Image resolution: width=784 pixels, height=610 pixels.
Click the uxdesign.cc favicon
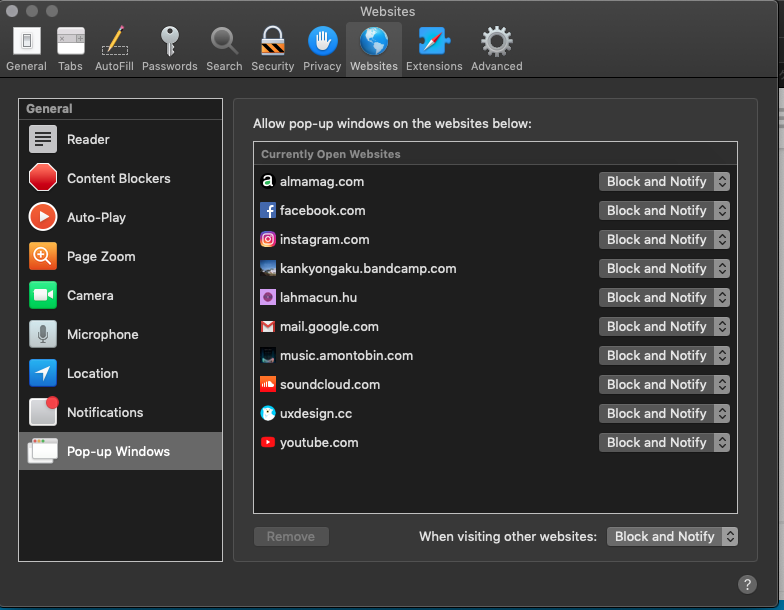[x=268, y=413]
